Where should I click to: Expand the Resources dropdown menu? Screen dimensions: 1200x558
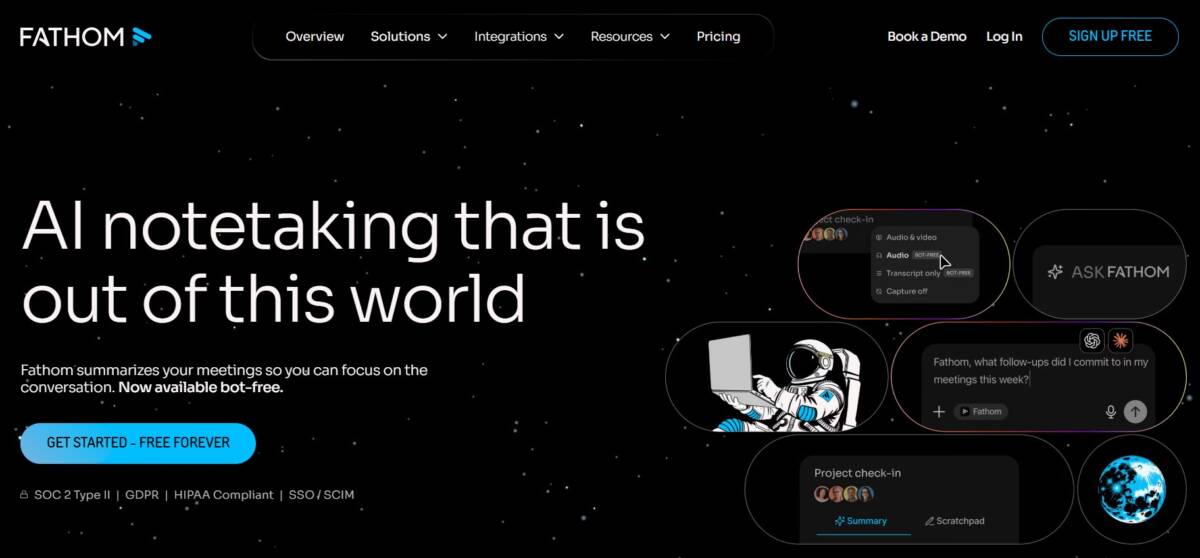[629, 36]
